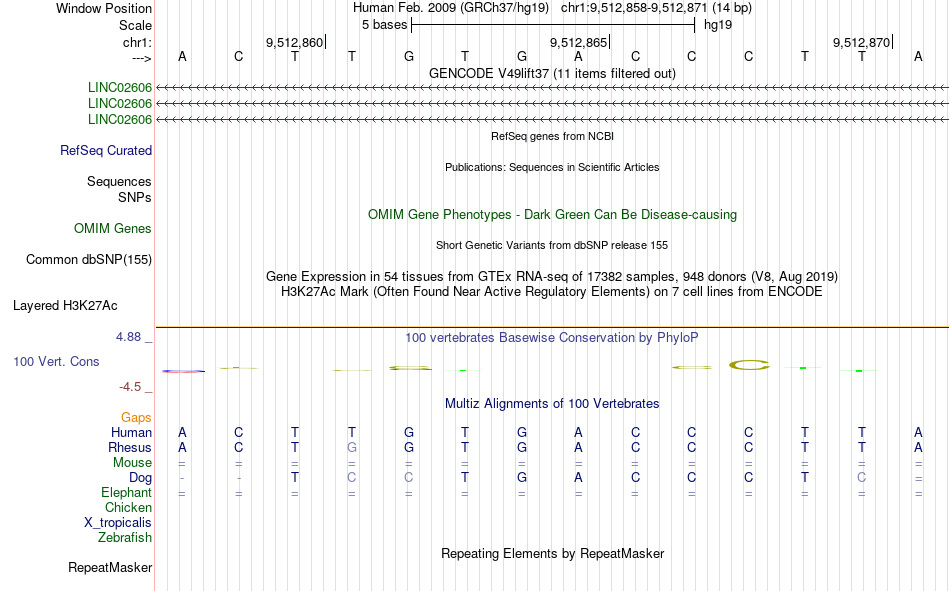Click the Window Position label
This screenshot has height=591, width=950.
click(104, 8)
